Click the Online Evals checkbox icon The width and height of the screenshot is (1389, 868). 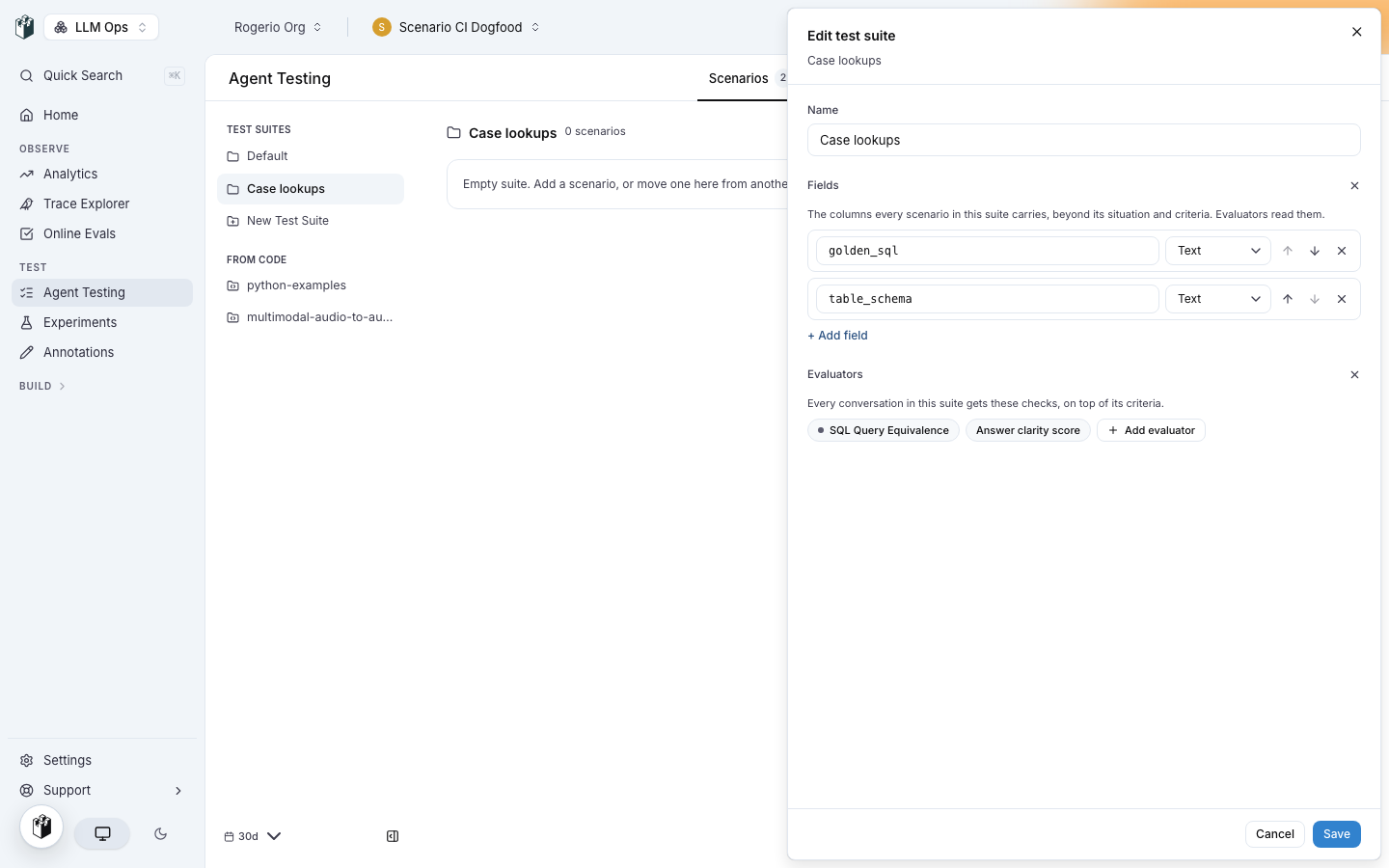(27, 233)
